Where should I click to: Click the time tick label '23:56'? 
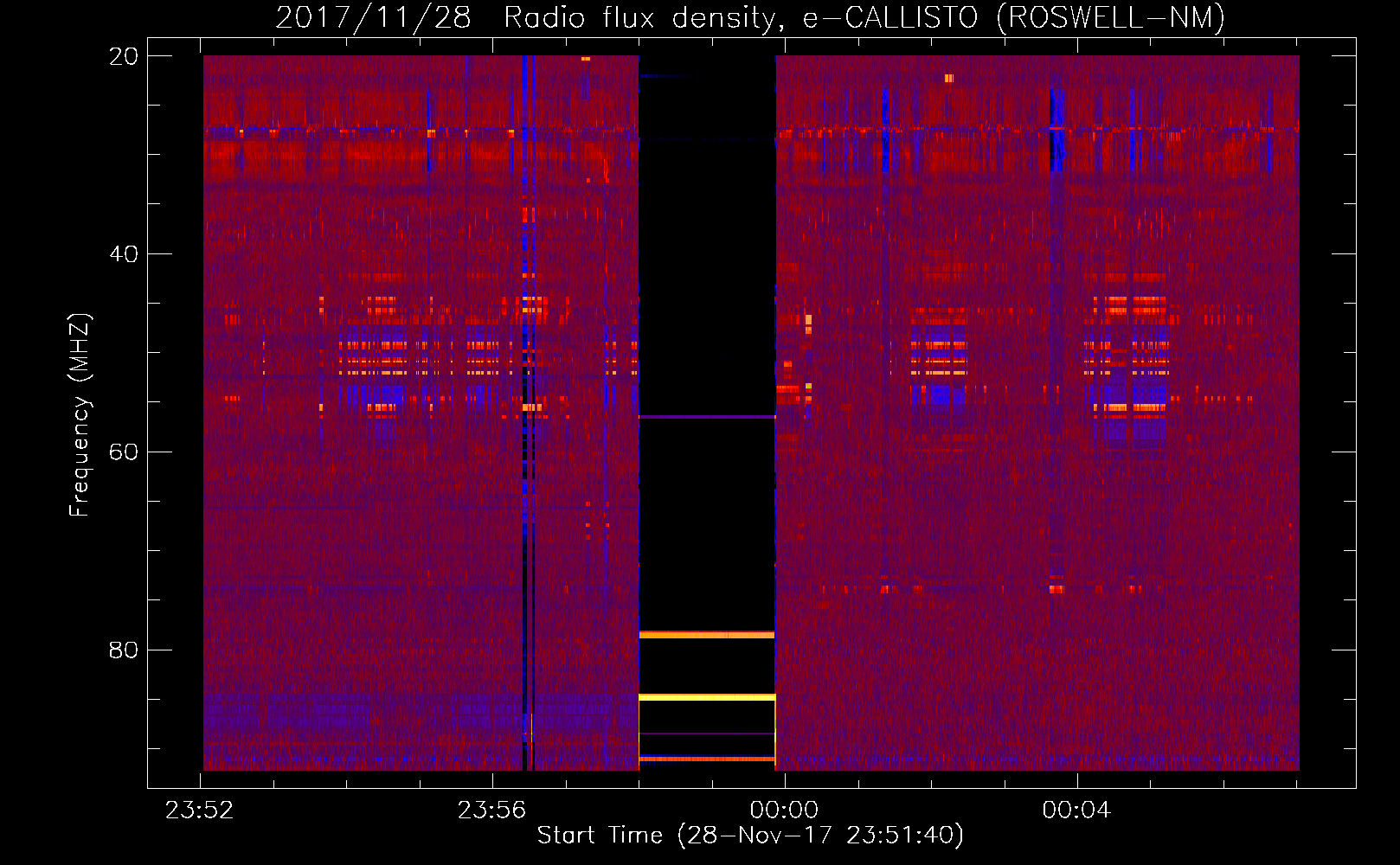click(492, 811)
